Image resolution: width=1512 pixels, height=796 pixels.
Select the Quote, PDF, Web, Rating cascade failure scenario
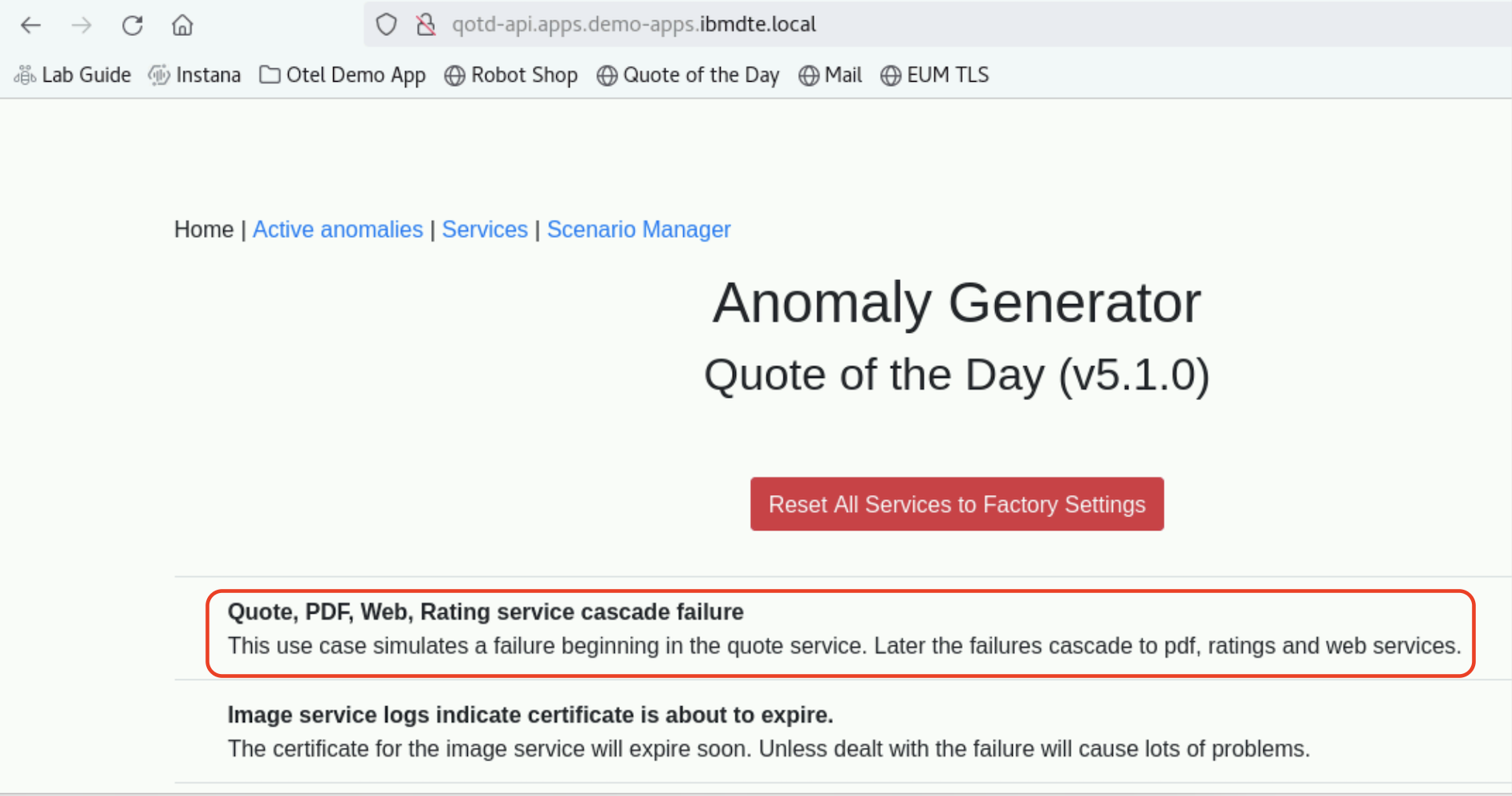pyautogui.click(x=843, y=628)
